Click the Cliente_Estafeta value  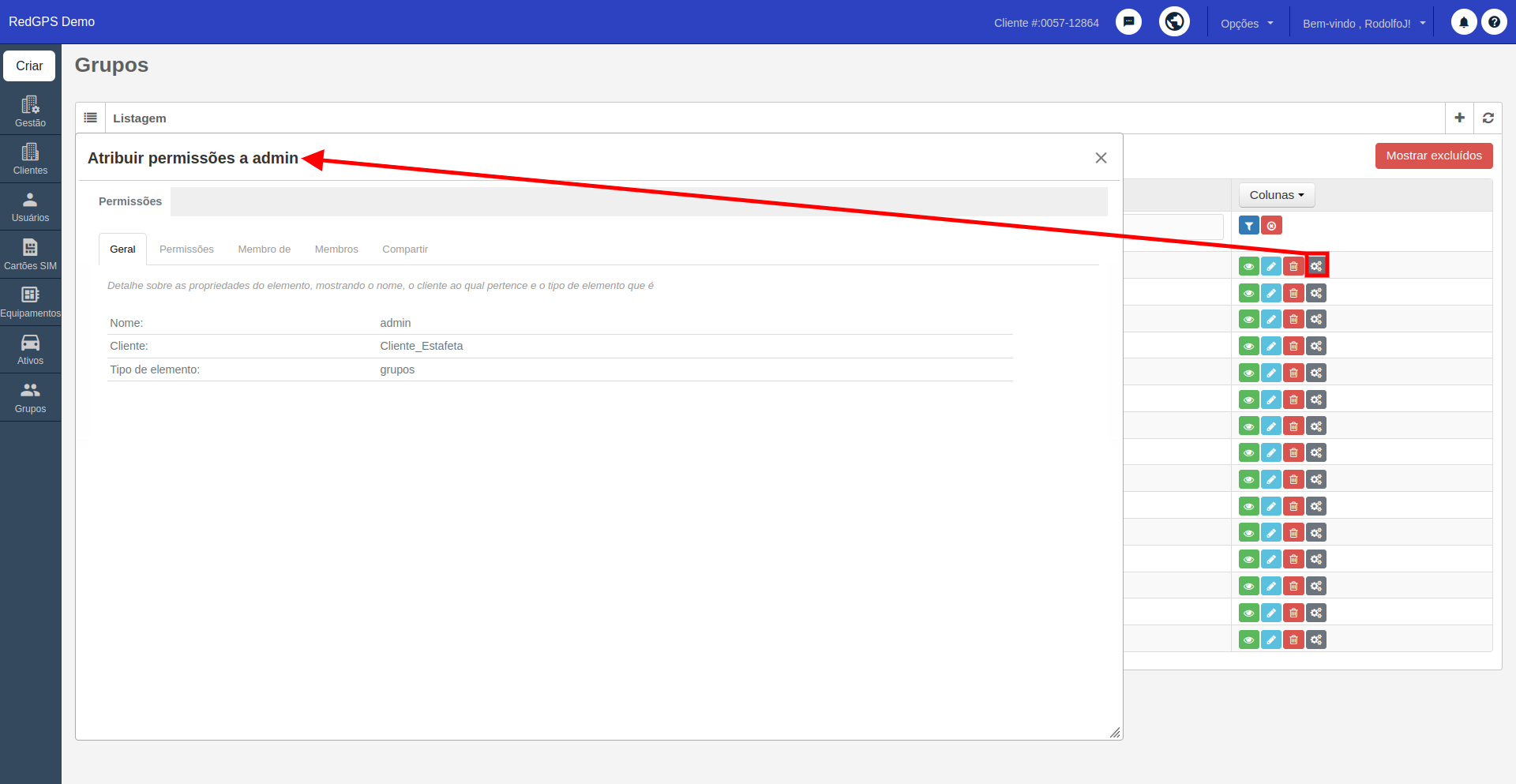[422, 346]
